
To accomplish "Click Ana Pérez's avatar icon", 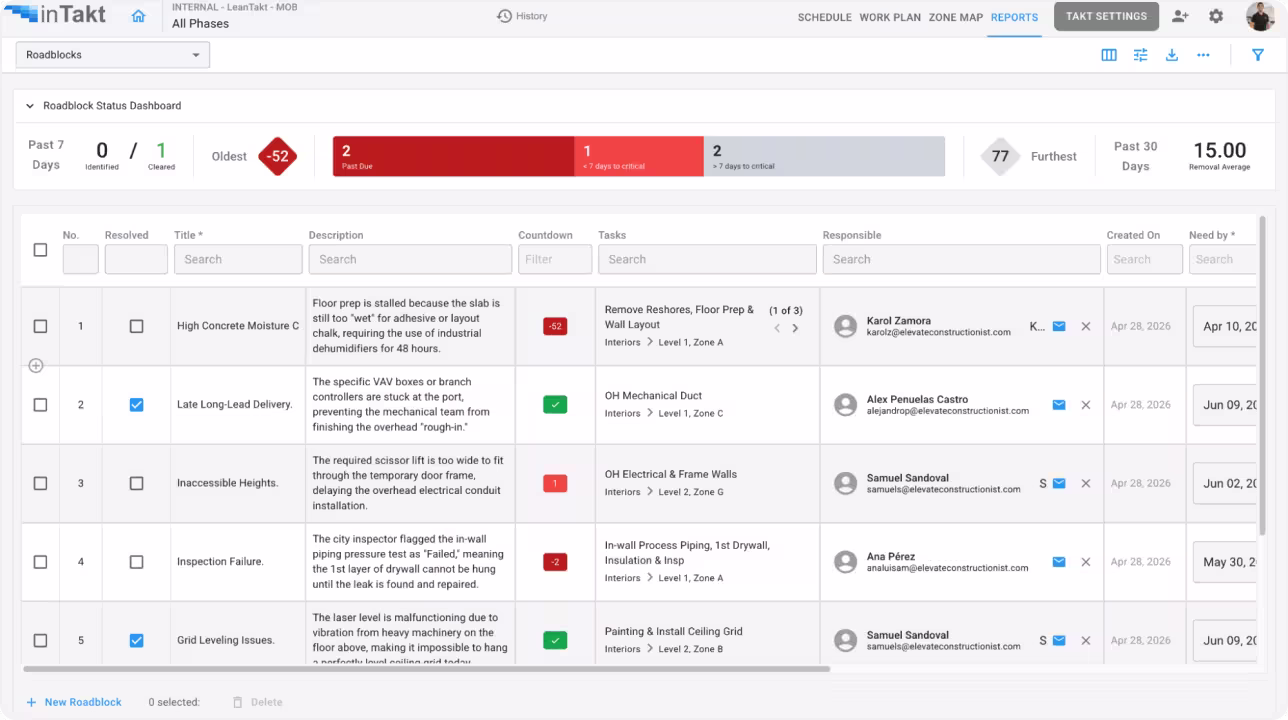I will click(x=846, y=562).
